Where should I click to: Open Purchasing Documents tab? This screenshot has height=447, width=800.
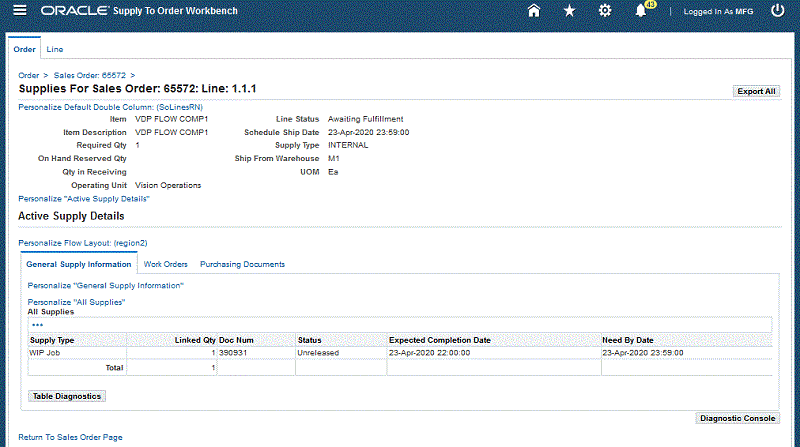click(242, 264)
